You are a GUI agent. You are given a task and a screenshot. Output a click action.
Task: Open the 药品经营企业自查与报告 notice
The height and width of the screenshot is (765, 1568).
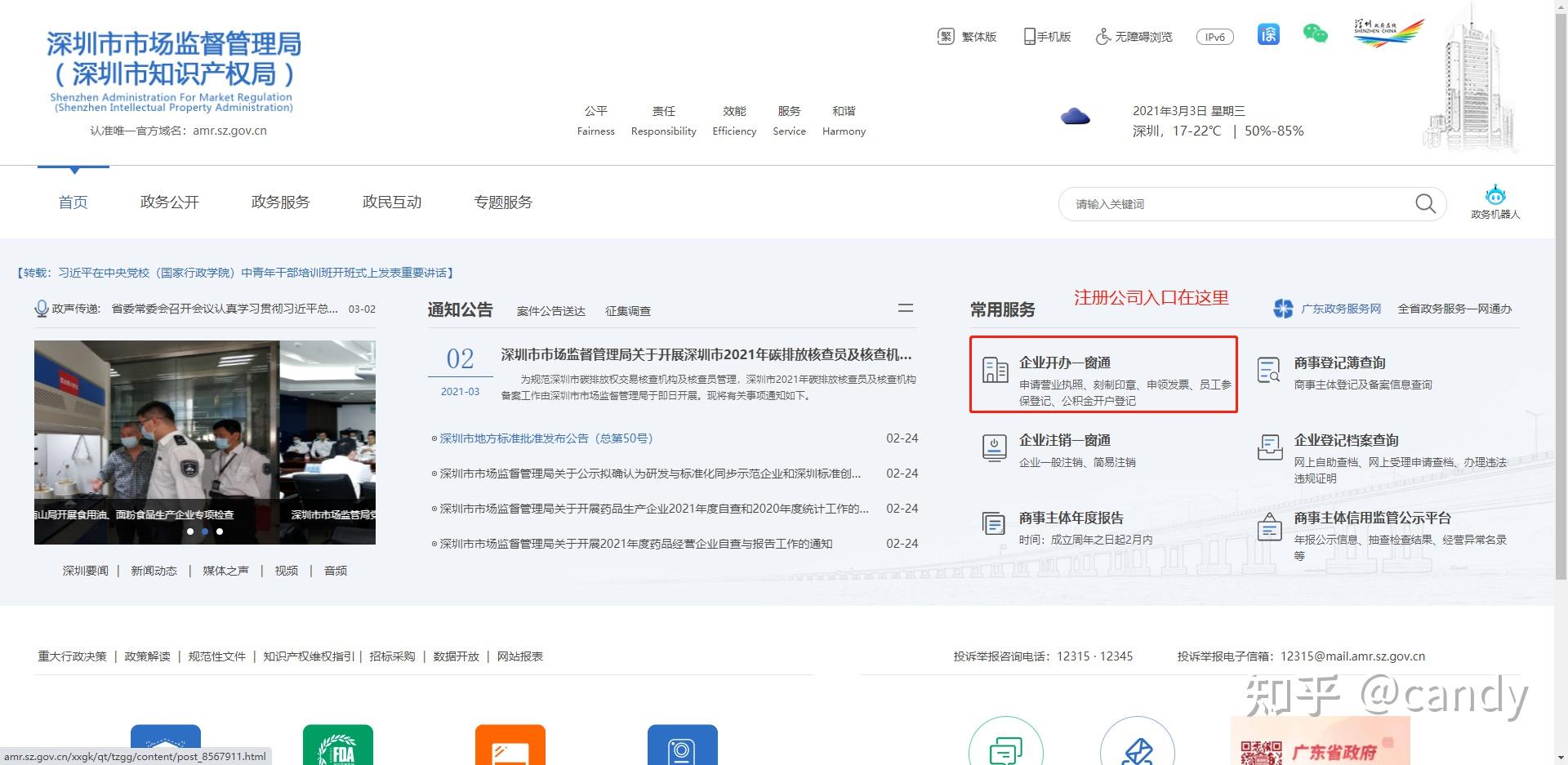pyautogui.click(x=636, y=544)
